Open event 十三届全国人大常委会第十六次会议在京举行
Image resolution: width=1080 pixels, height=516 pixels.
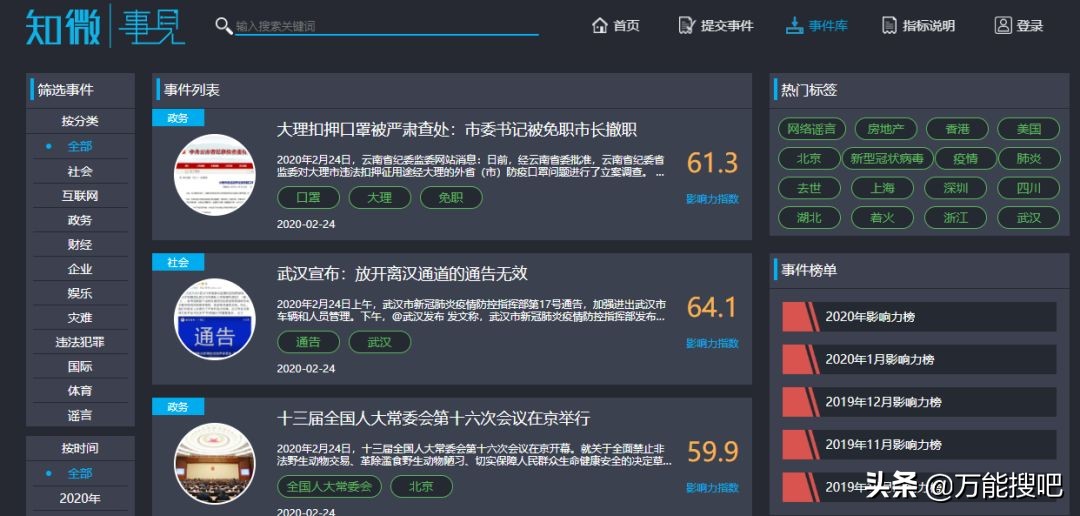[433, 418]
